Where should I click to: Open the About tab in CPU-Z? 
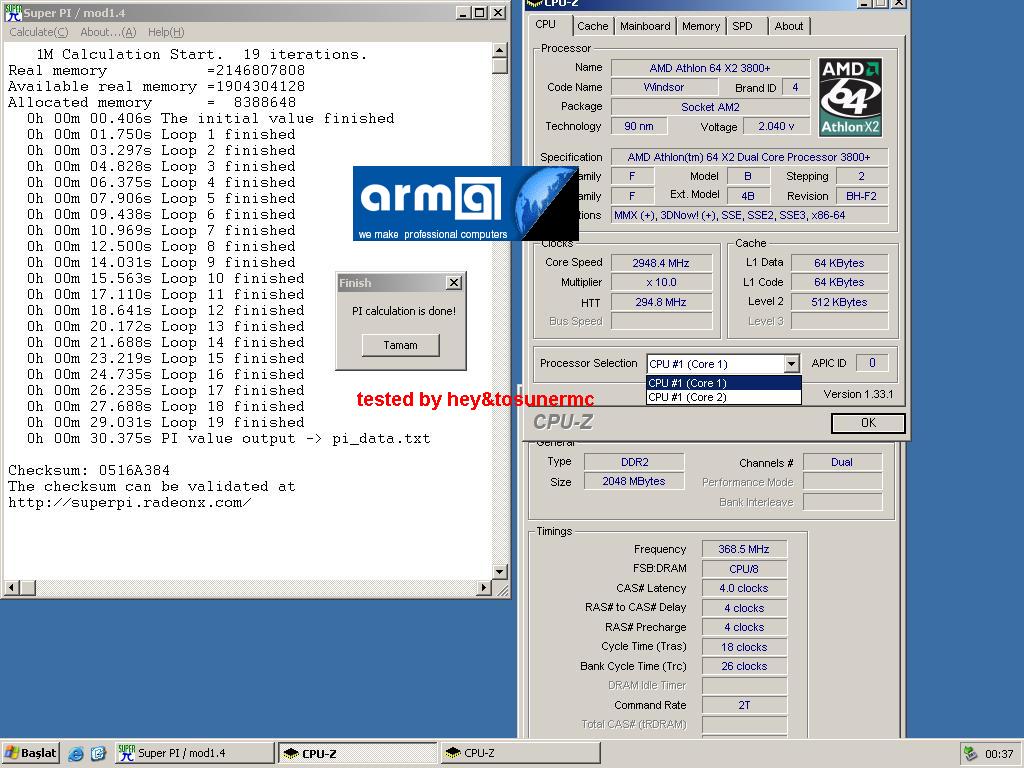tap(789, 26)
